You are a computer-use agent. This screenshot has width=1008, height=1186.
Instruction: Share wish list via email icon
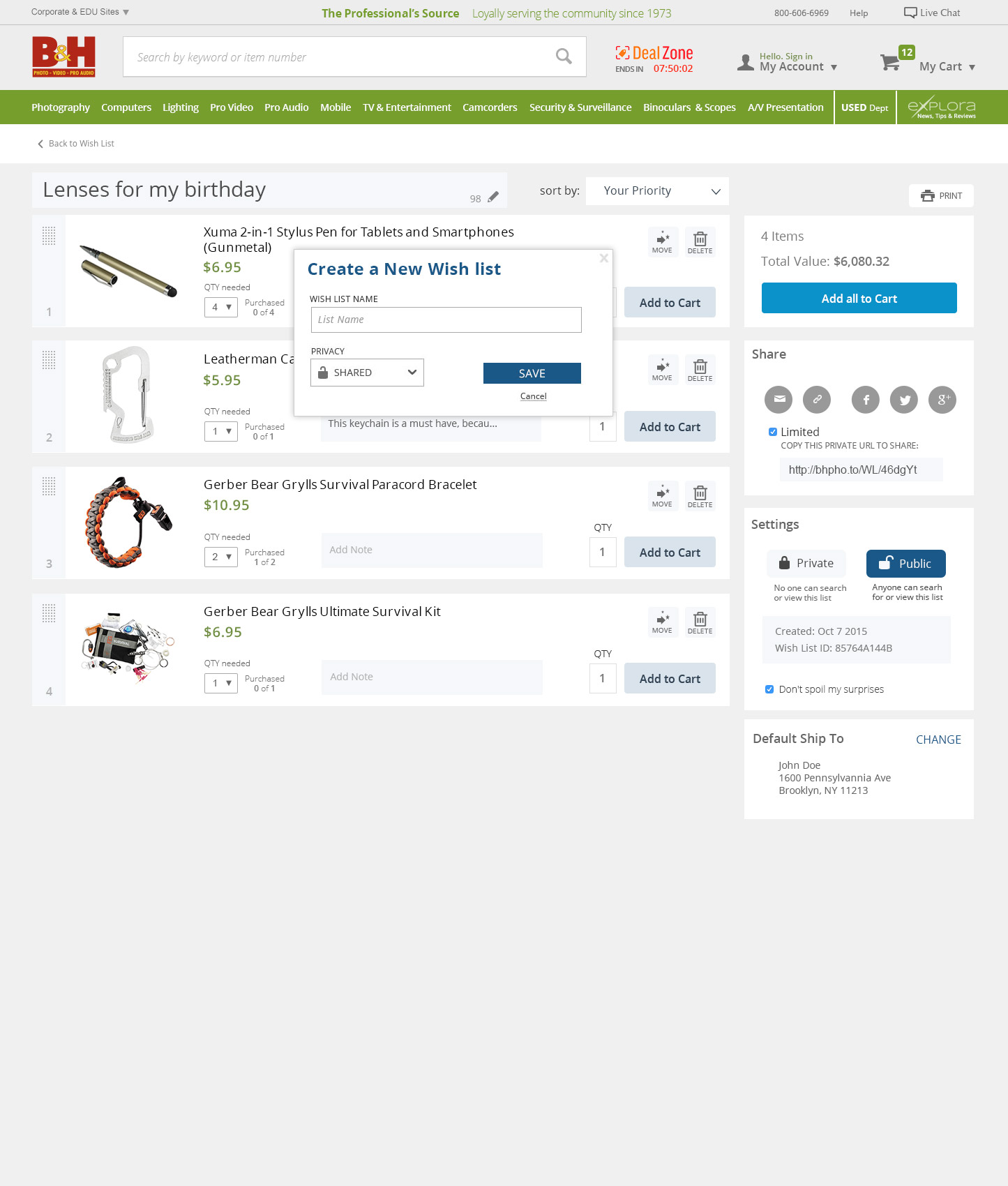click(778, 400)
